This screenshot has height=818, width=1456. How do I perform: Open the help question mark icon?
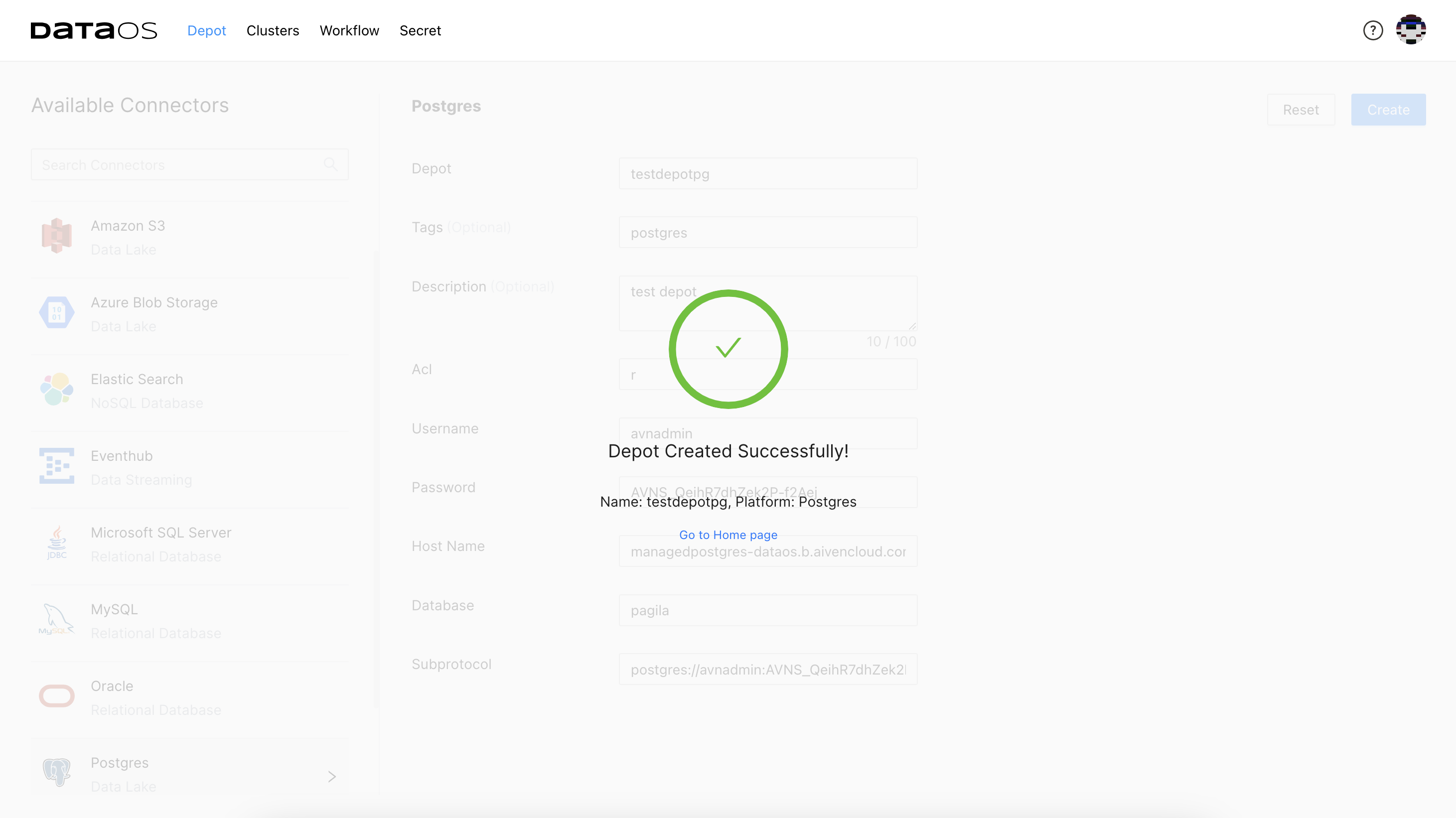(x=1373, y=30)
